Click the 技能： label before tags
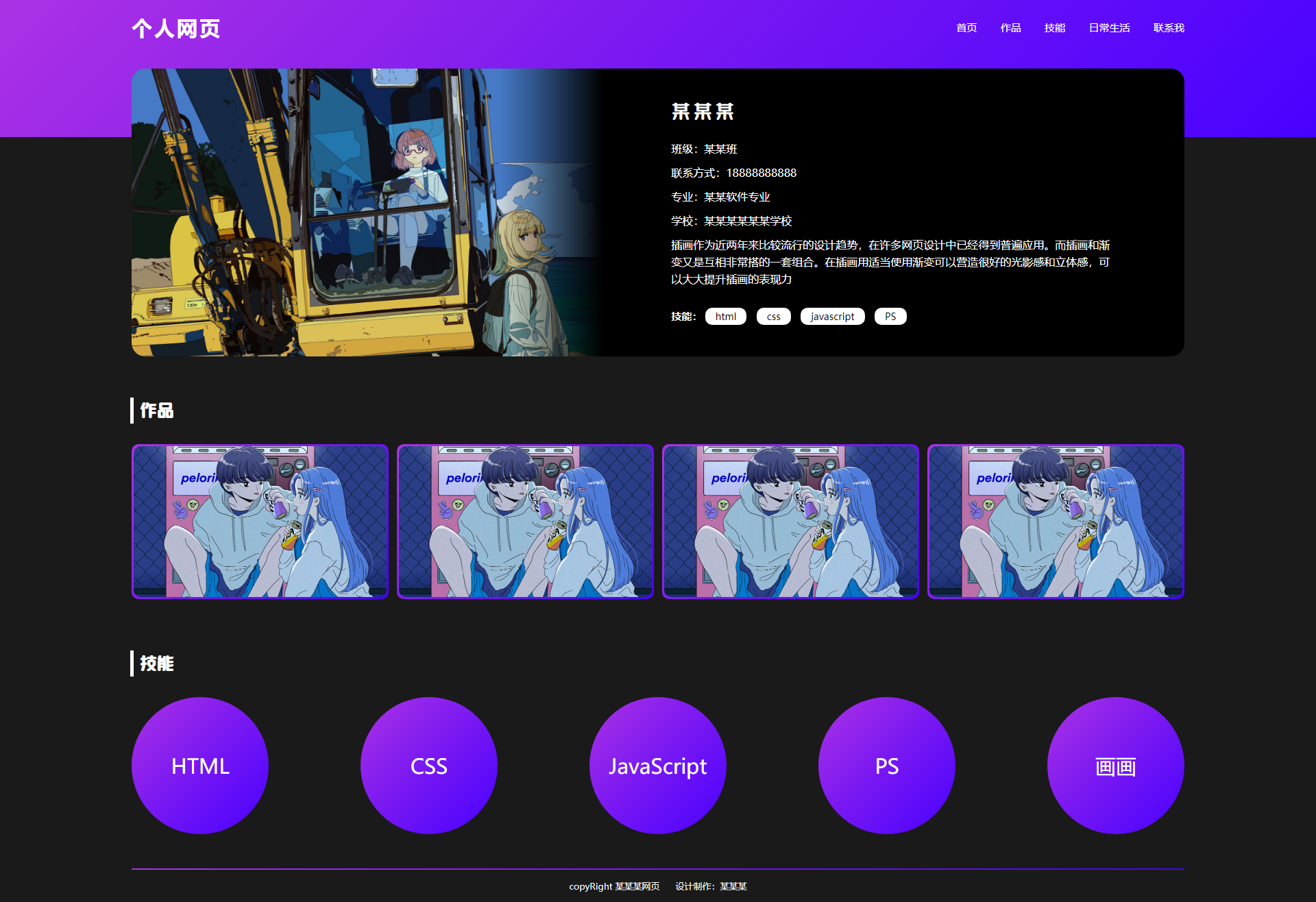The image size is (1316, 902). pyautogui.click(x=683, y=316)
